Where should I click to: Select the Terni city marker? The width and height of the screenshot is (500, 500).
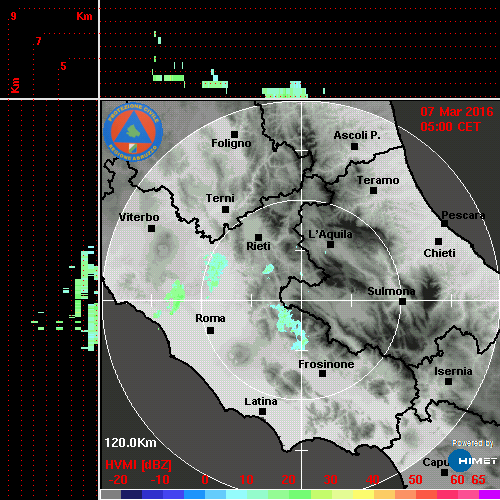pos(225,209)
